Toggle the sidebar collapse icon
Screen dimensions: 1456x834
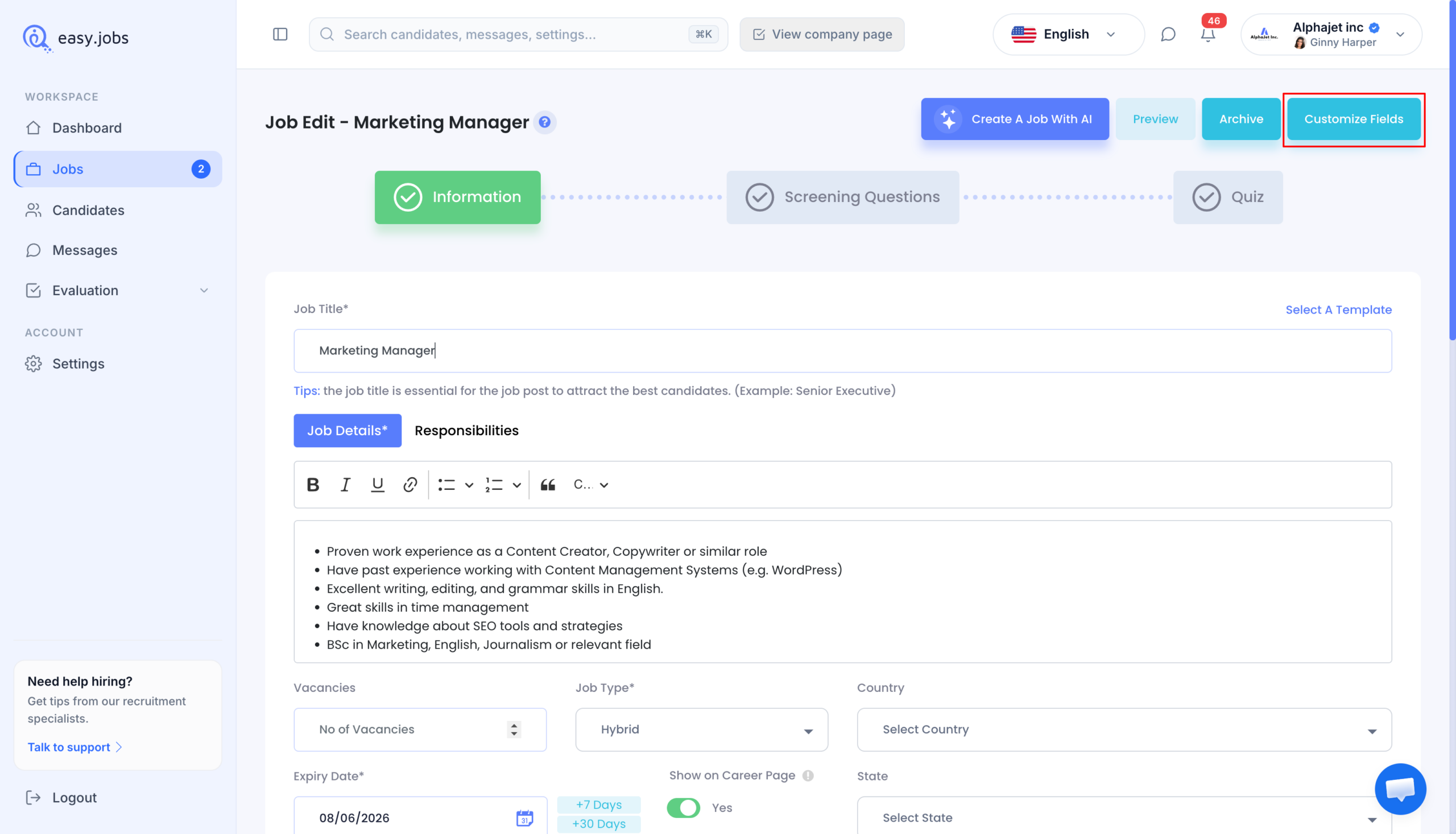coord(280,34)
